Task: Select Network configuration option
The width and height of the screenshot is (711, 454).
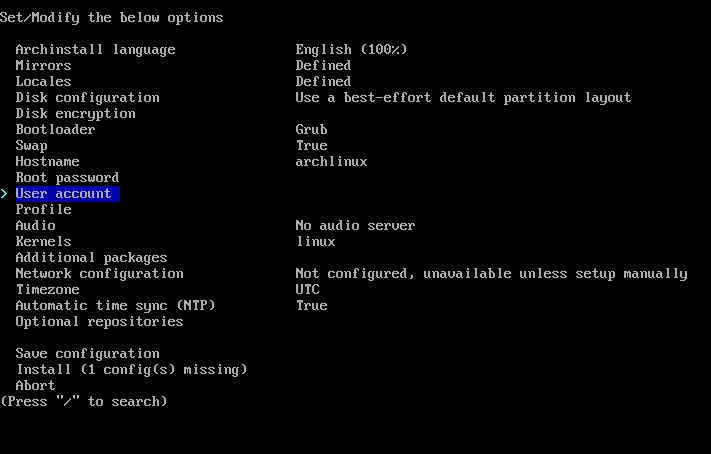Action: pyautogui.click(x=99, y=273)
